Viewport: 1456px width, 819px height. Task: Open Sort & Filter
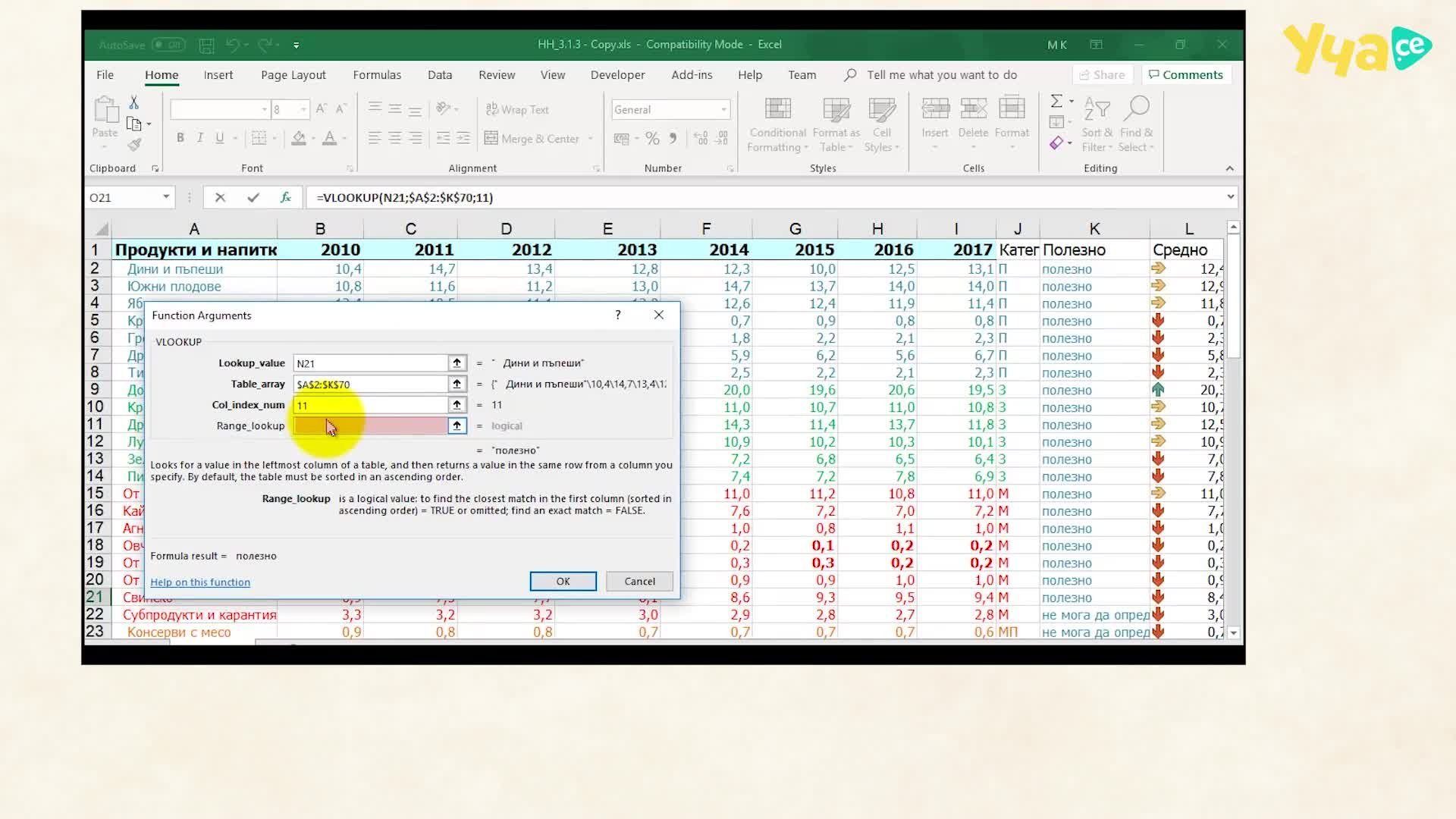coord(1097,125)
